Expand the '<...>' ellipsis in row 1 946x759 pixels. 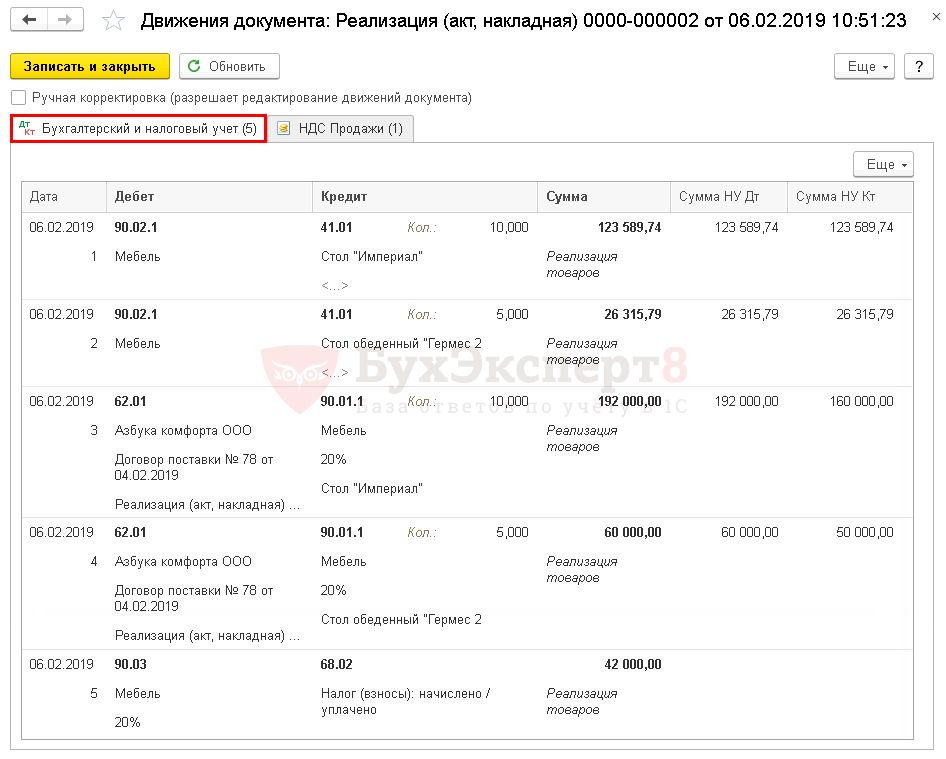[335, 285]
